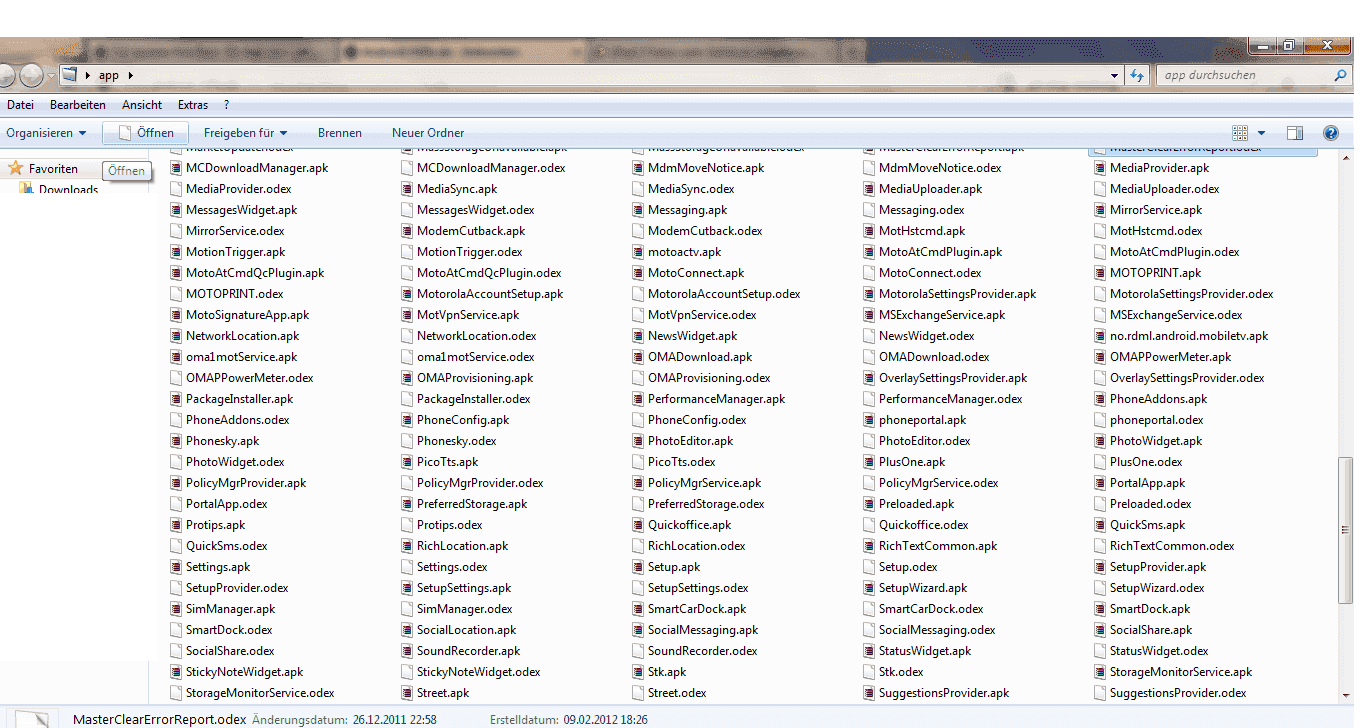The width and height of the screenshot is (1366, 728).
Task: Click the icon of Quickoffice.apk
Action: [638, 525]
